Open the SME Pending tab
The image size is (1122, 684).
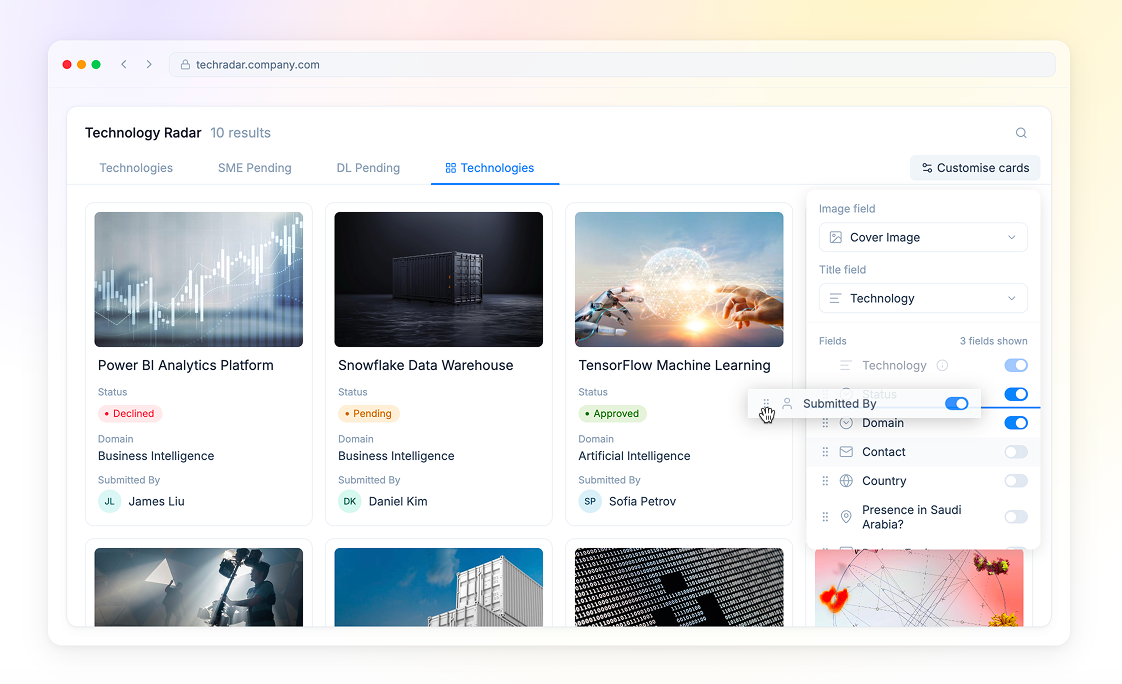255,168
